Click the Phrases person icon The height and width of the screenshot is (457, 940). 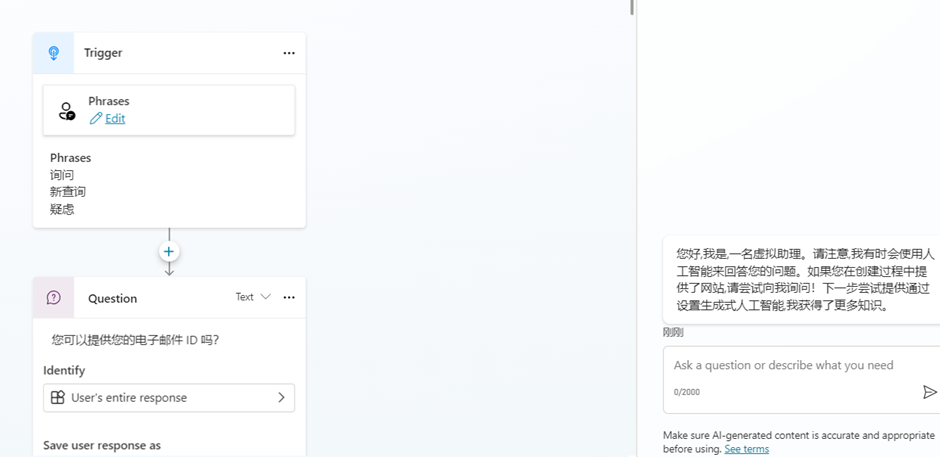pos(66,110)
